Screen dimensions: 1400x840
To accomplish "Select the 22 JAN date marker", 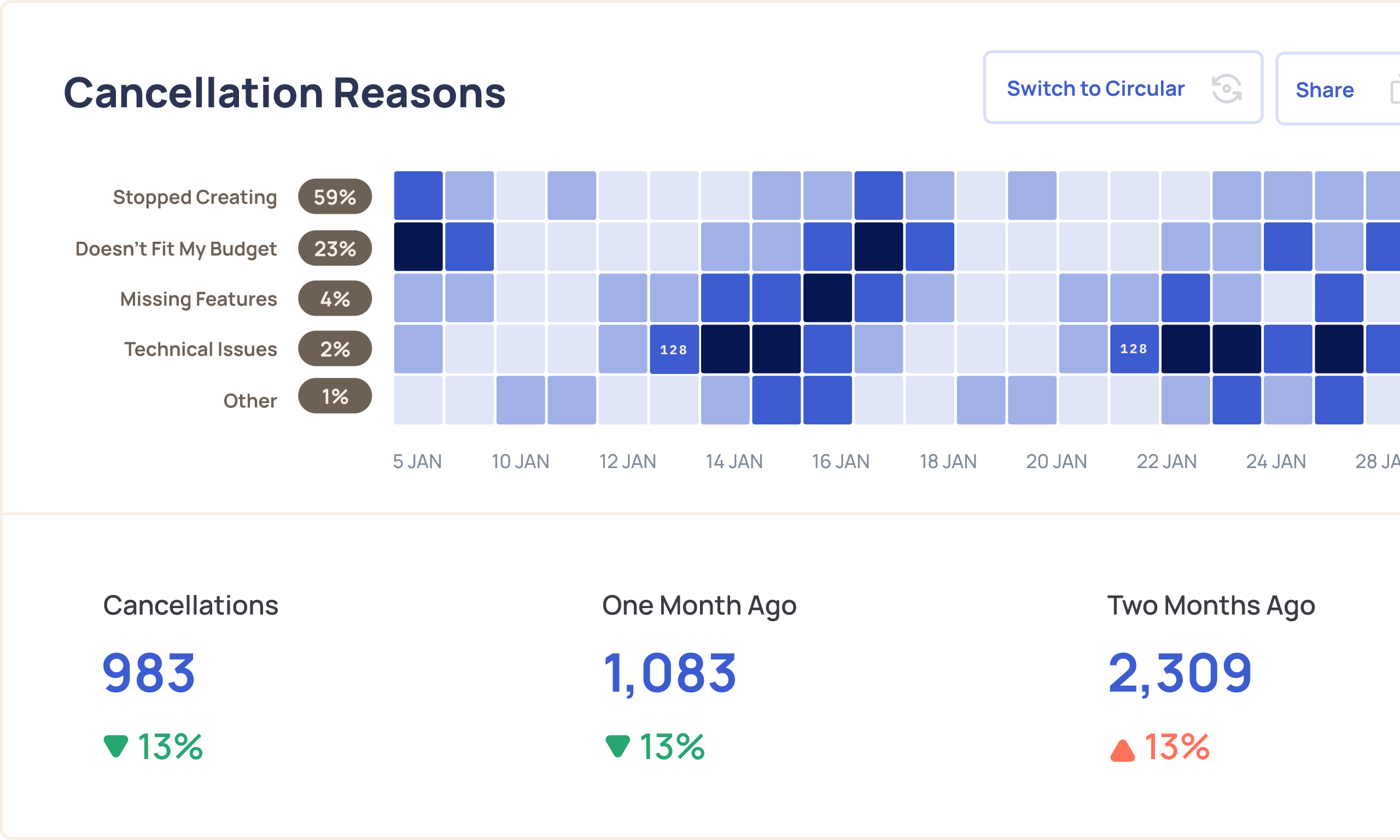I will coord(1167,462).
